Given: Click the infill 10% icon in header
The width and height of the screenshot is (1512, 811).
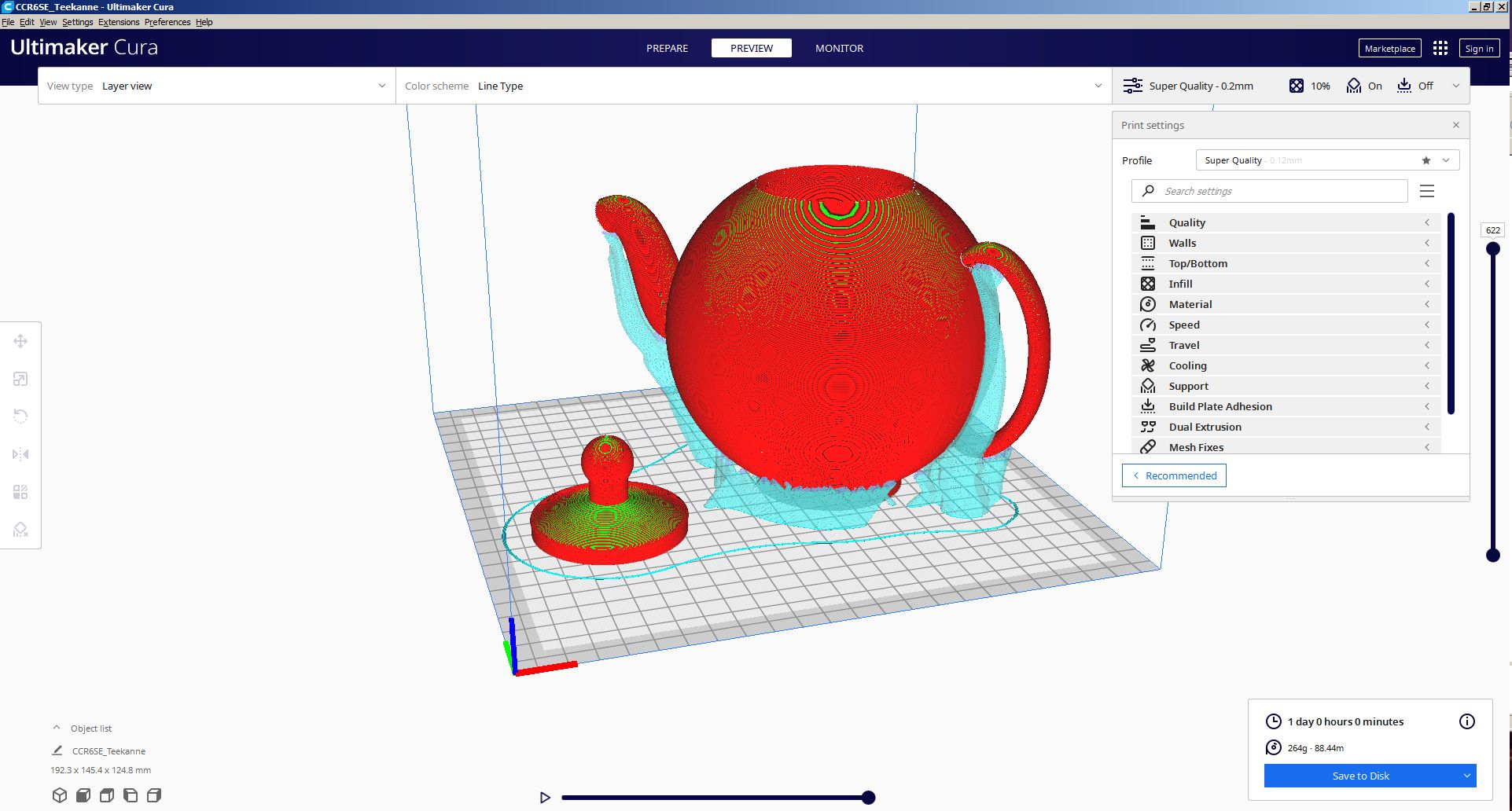Looking at the screenshot, I should (1297, 86).
